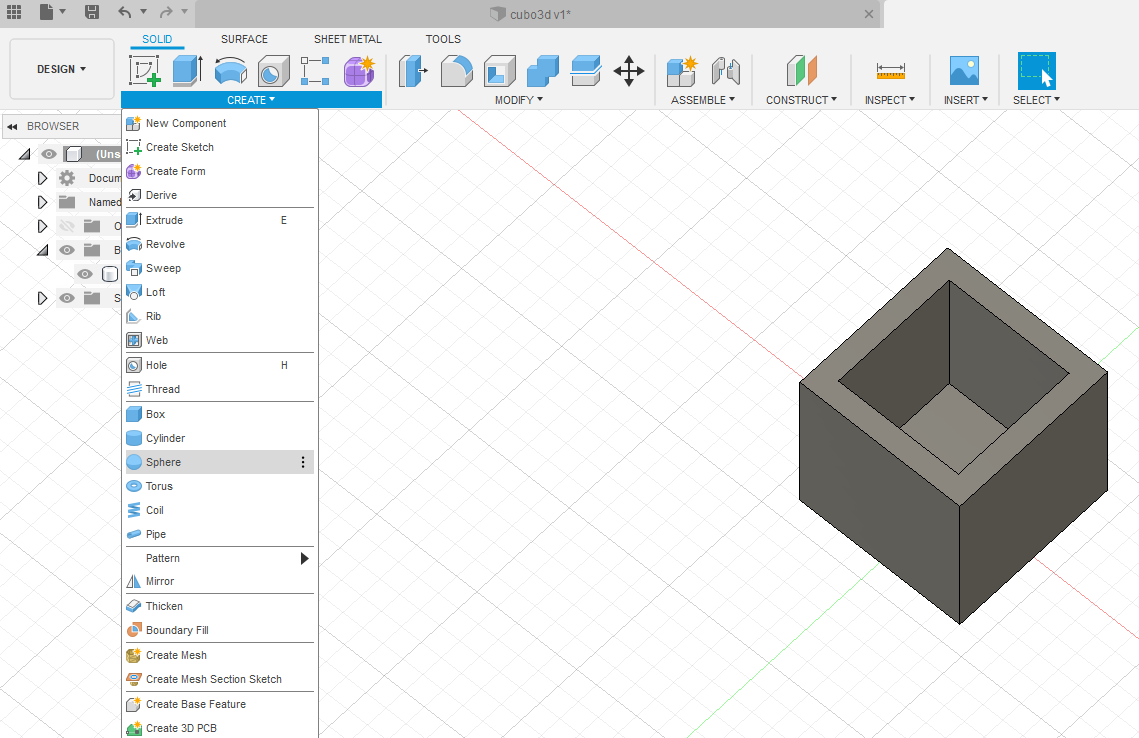Show the hidden Origin folder via eye icon
The width and height of the screenshot is (1139, 738).
point(67,226)
